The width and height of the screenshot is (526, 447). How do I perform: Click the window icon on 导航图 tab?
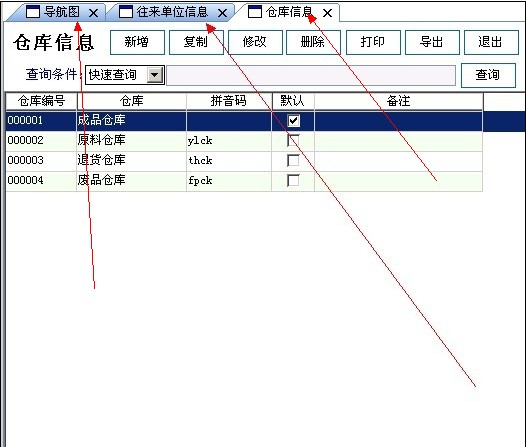(33, 12)
